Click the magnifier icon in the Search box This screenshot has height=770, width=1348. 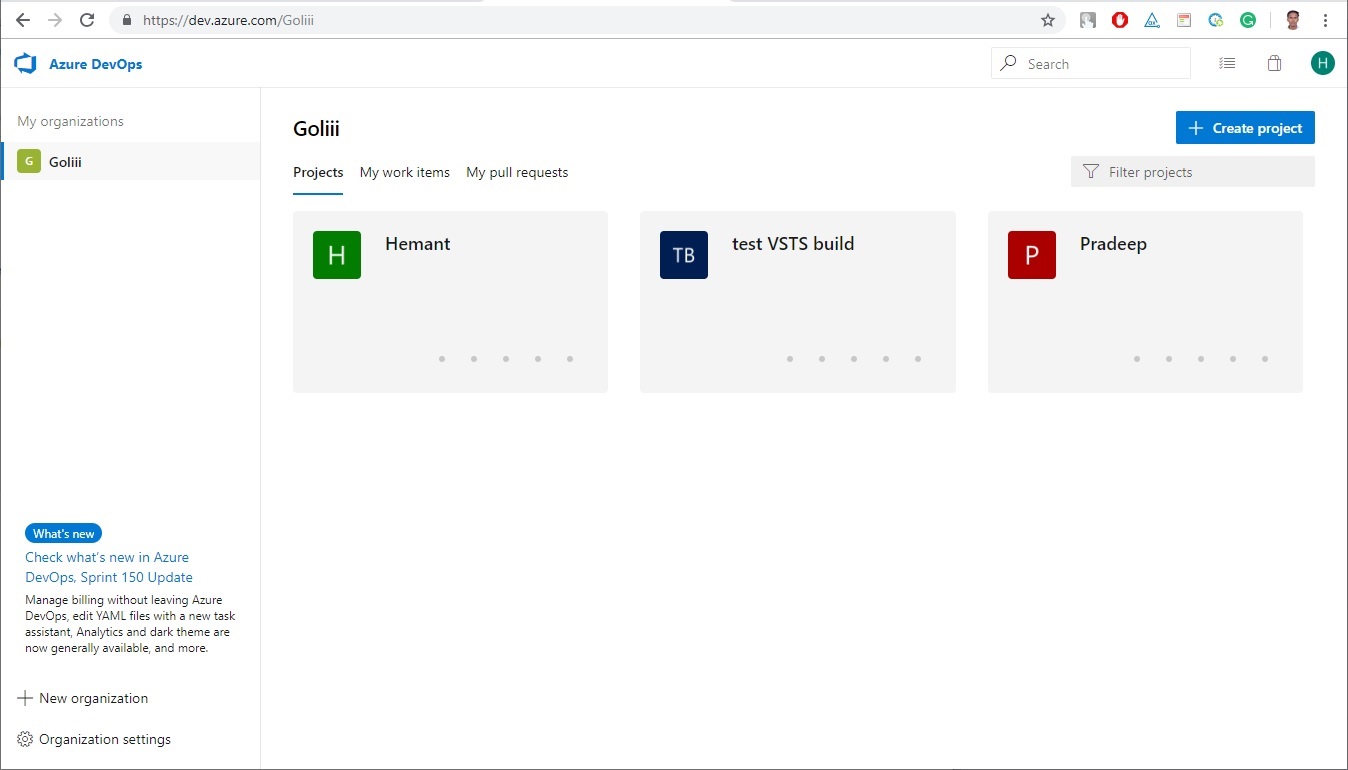click(1009, 63)
